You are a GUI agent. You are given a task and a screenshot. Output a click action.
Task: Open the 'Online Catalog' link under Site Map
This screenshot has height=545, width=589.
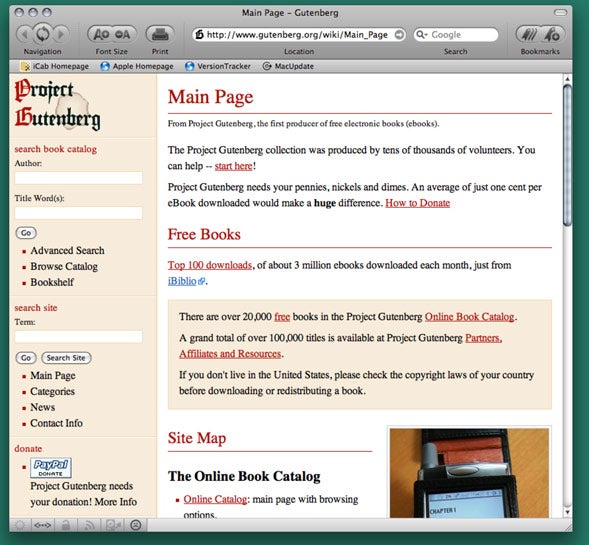tap(215, 499)
